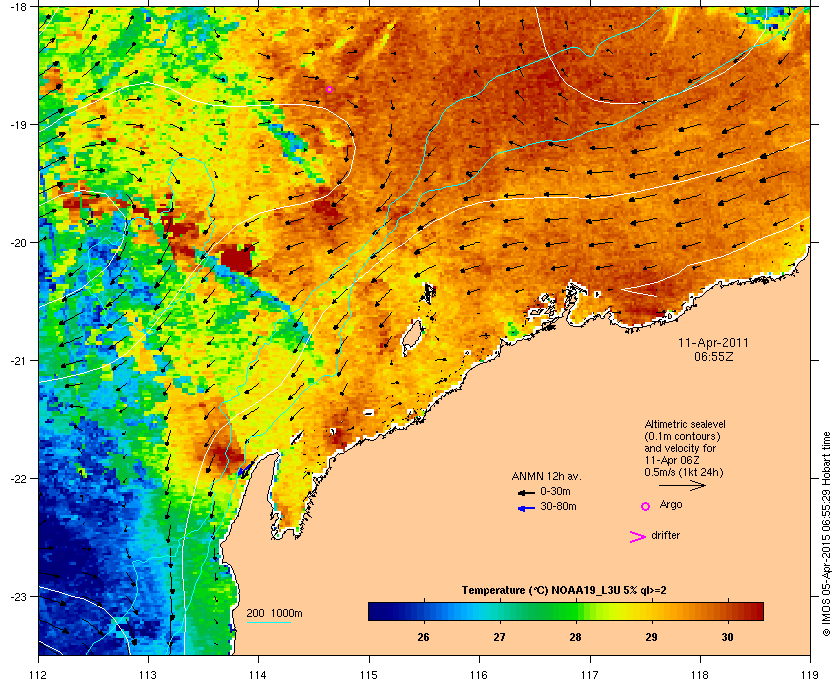Screen dimensions: 840x680
Task: Click the blue 30-80m arrow in the legend
Action: tap(526, 508)
